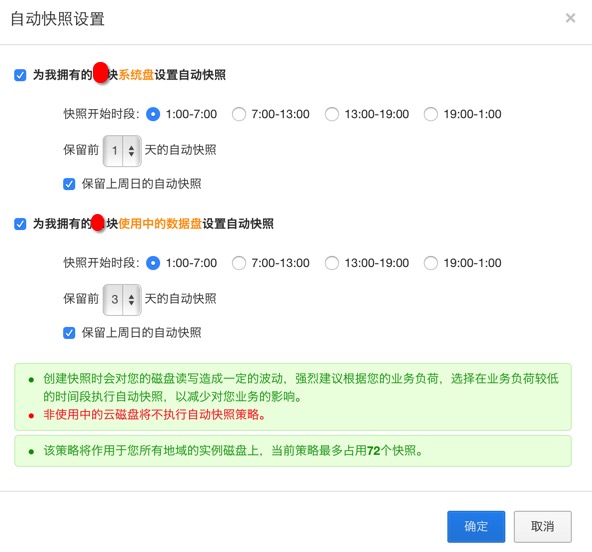
Task: Click the 取消 button
Action: 543,526
